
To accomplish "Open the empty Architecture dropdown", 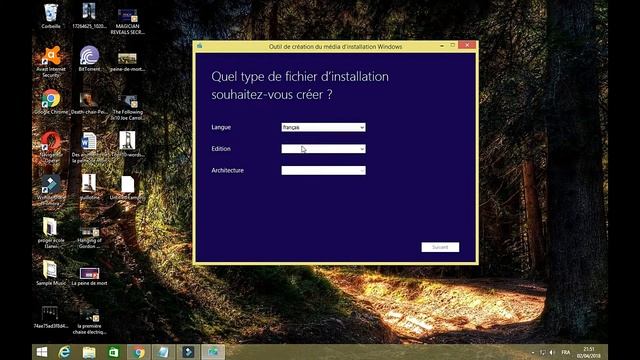I will (323, 171).
